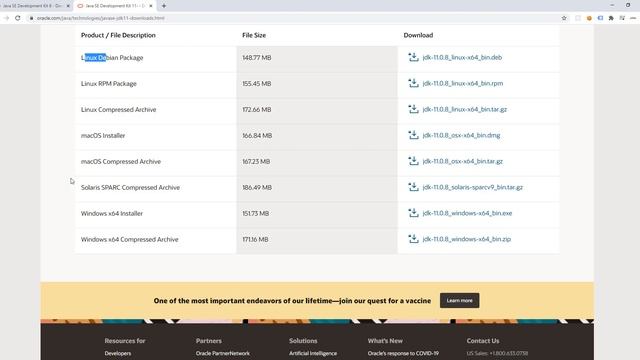Click the download icon for jdk-11.0.8_linux-x64_bin.deb
Image resolution: width=640 pixels, height=360 pixels.
[413, 57]
